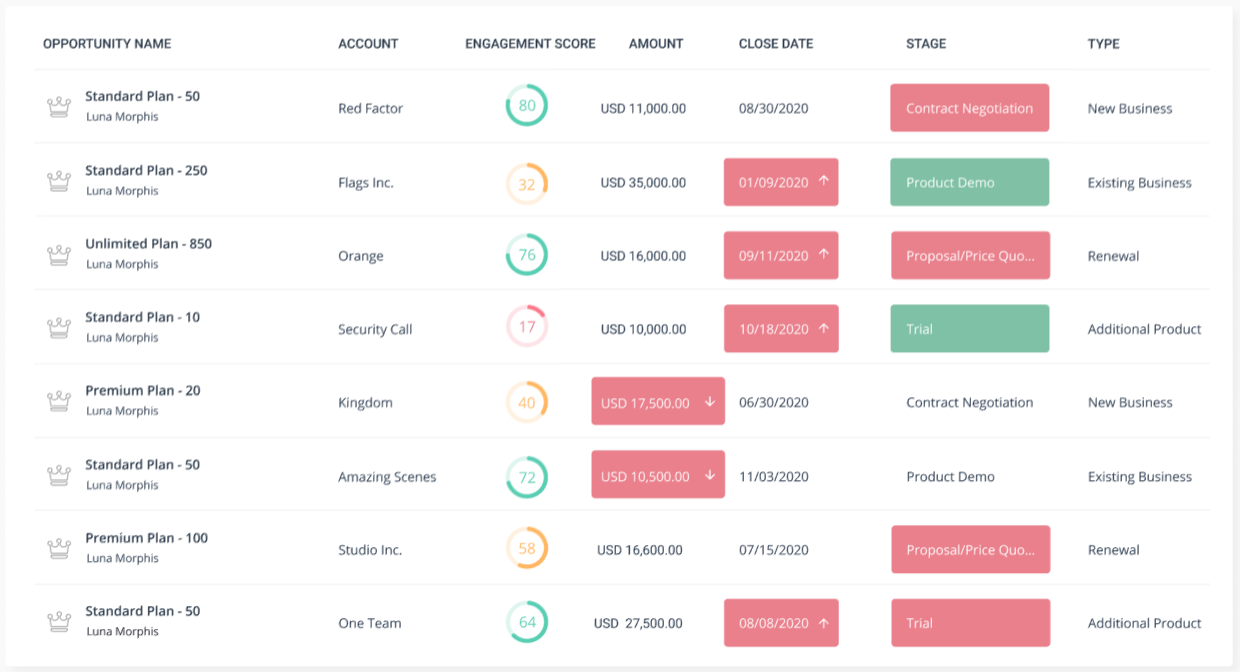Click crown icon for Red Factor opportunity
This screenshot has width=1240, height=672.
[59, 108]
